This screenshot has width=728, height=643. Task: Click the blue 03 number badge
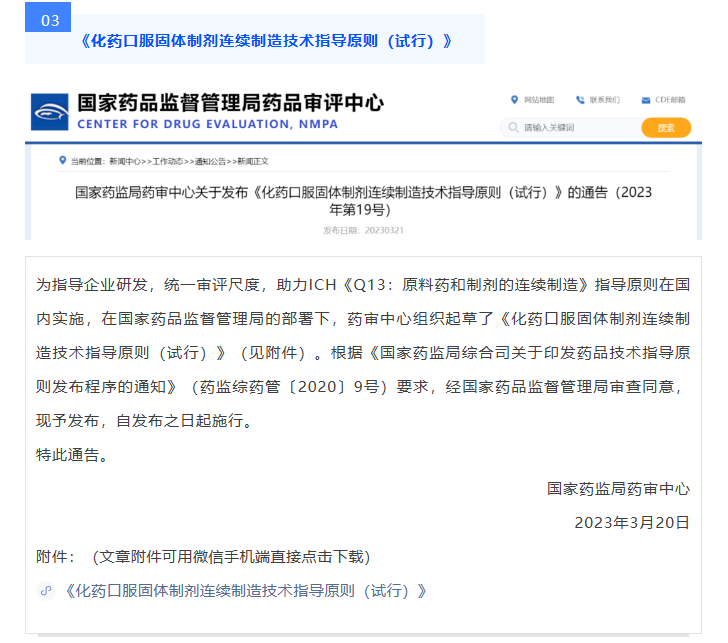coord(48,21)
